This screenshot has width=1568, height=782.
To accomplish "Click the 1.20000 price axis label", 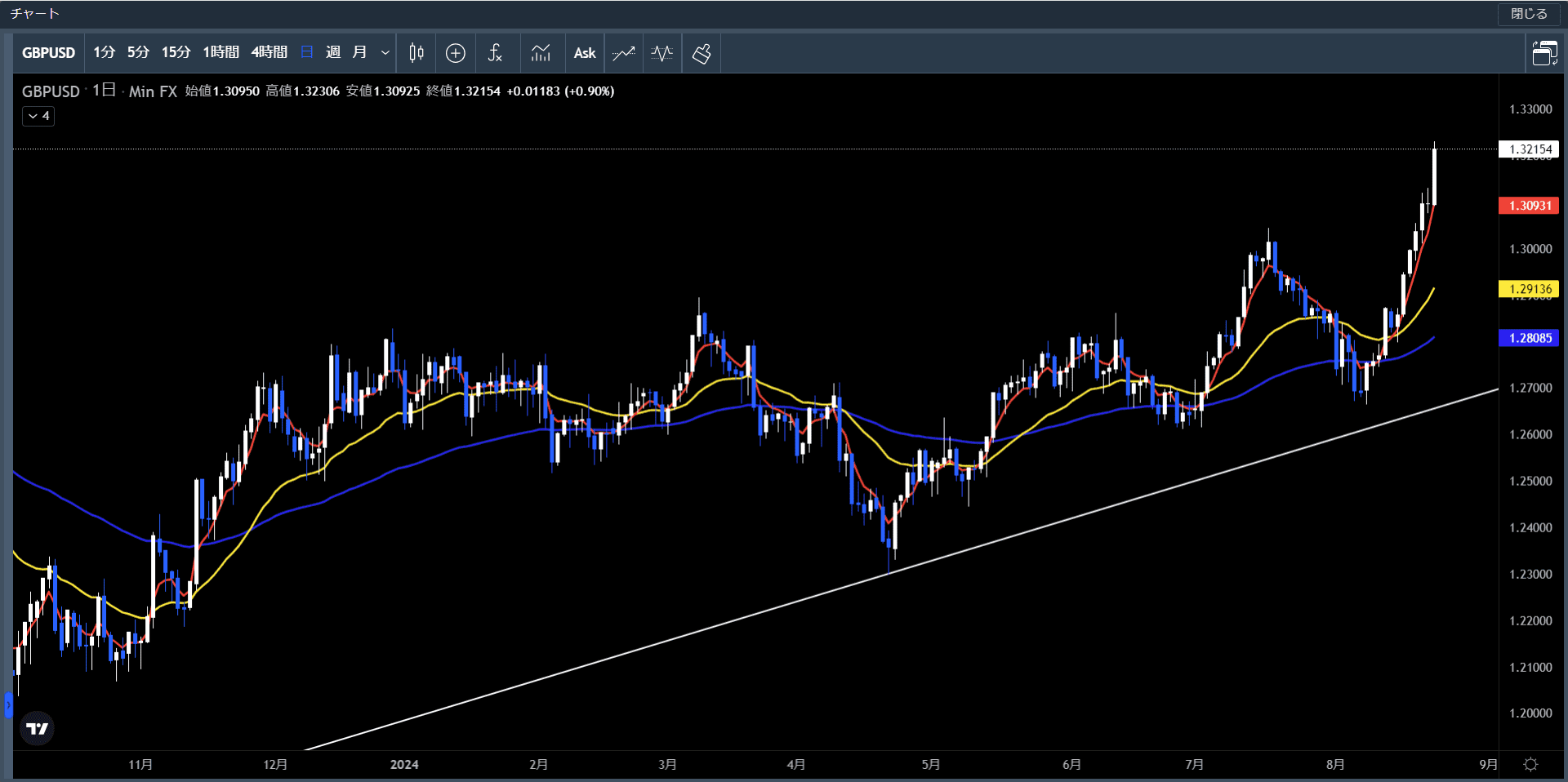I will [x=1530, y=713].
